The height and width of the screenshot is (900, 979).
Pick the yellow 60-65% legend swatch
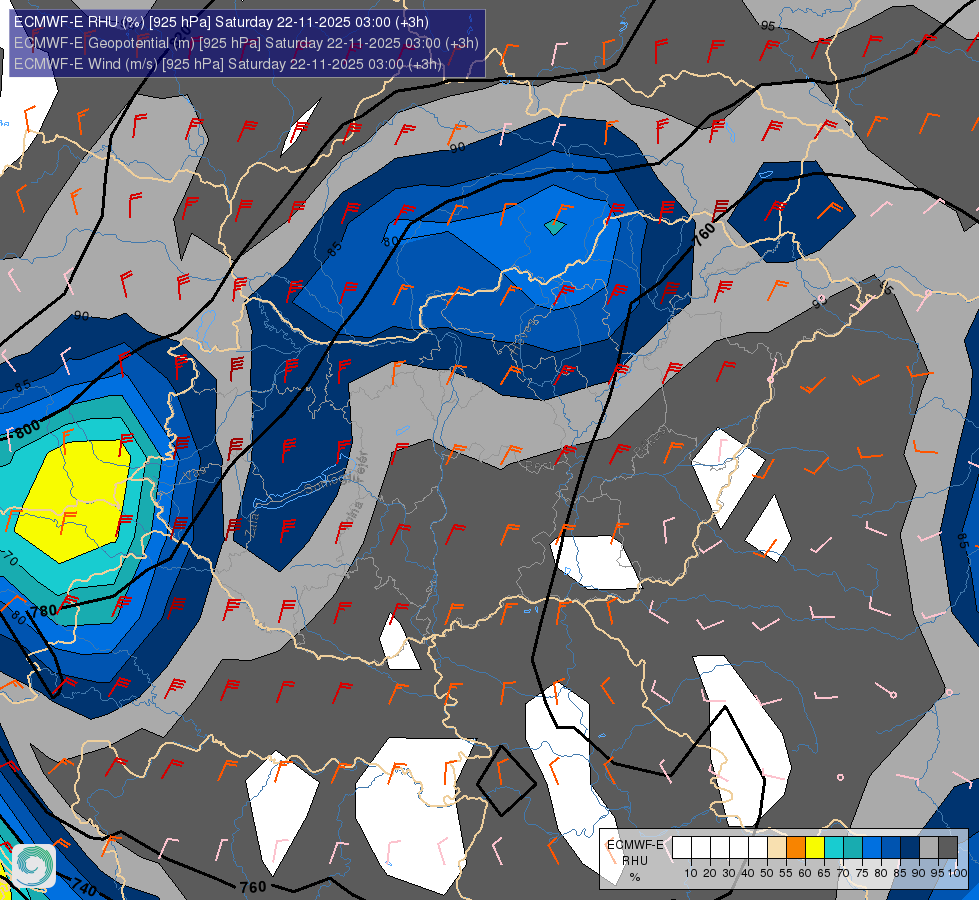click(x=815, y=847)
